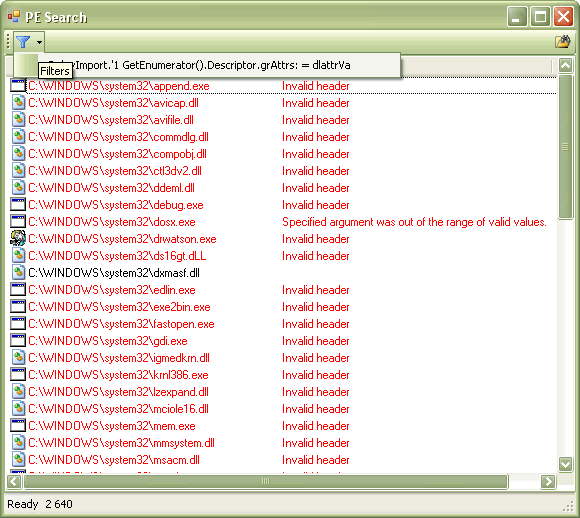The height and width of the screenshot is (518, 580).
Task: Click the mmsystem.dll file icon
Action: (18, 443)
